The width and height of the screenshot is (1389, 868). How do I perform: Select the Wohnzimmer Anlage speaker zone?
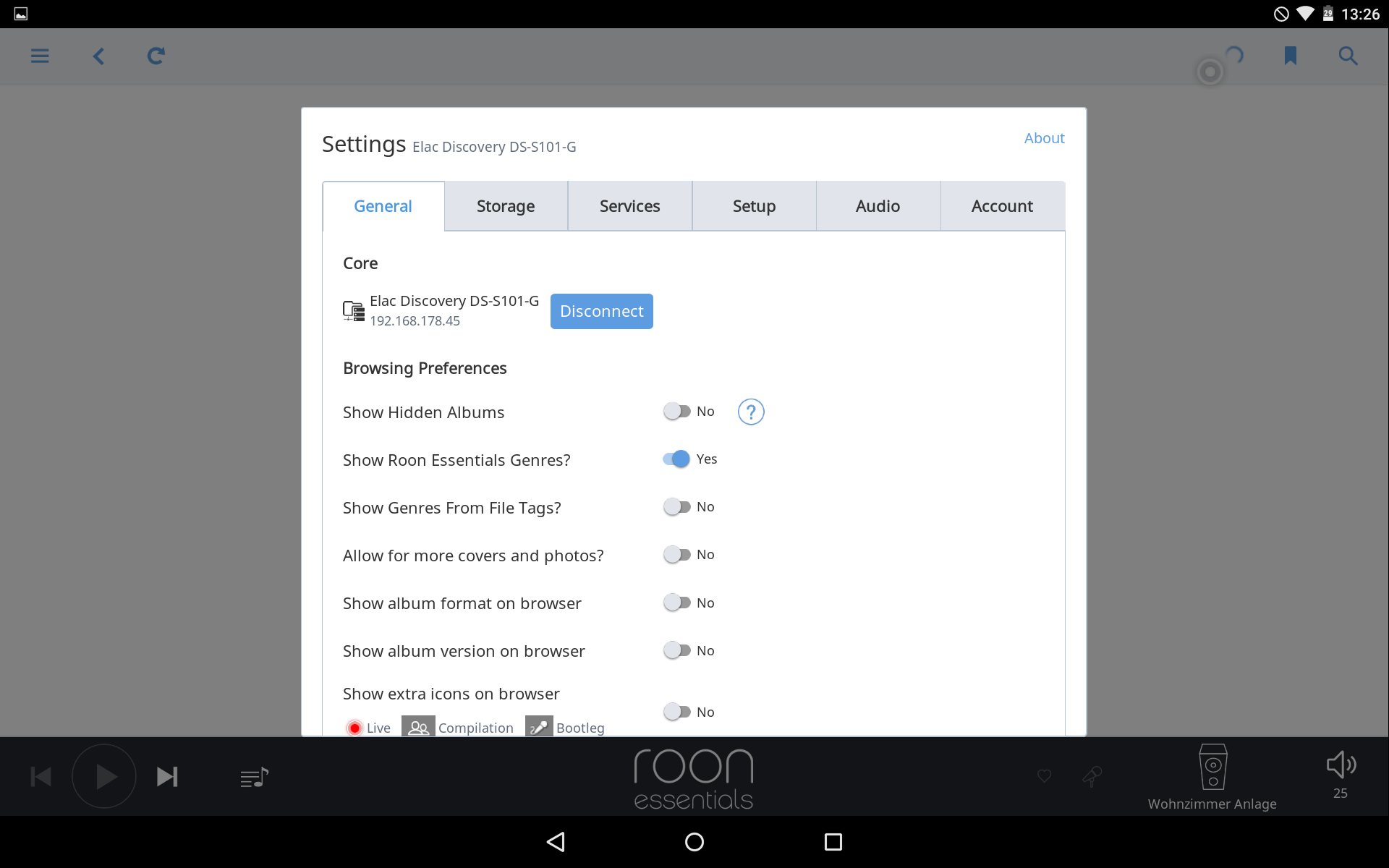click(x=1213, y=767)
